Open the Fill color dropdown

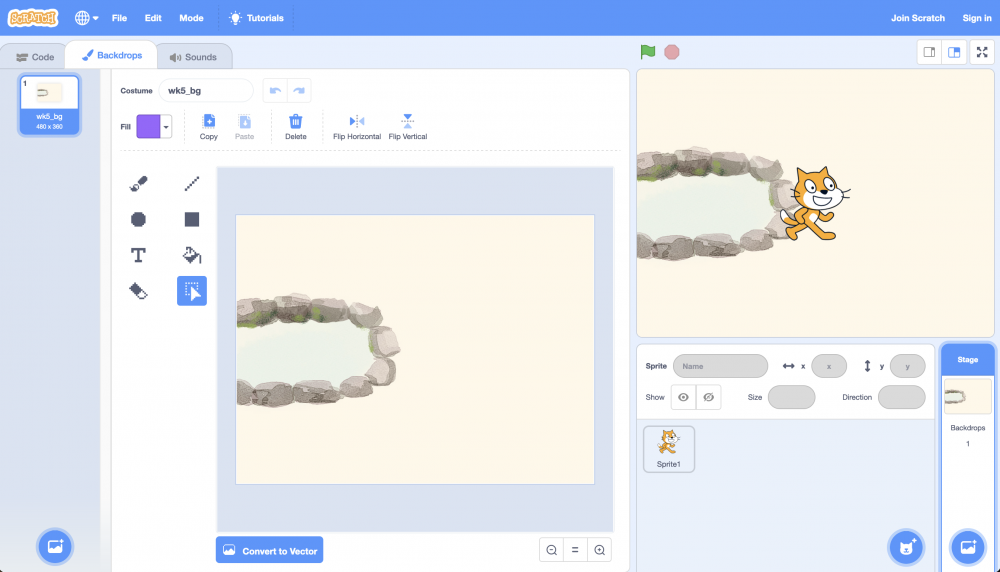[x=166, y=127]
